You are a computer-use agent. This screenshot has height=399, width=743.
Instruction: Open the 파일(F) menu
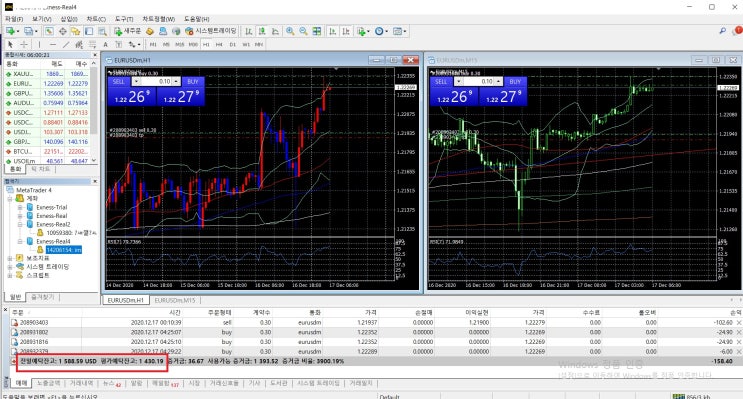(14, 18)
